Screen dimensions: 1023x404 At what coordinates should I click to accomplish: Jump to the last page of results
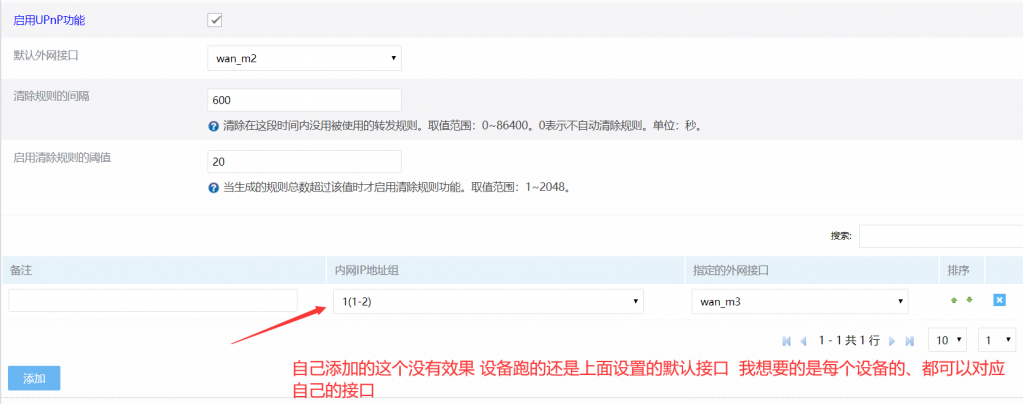click(x=909, y=341)
